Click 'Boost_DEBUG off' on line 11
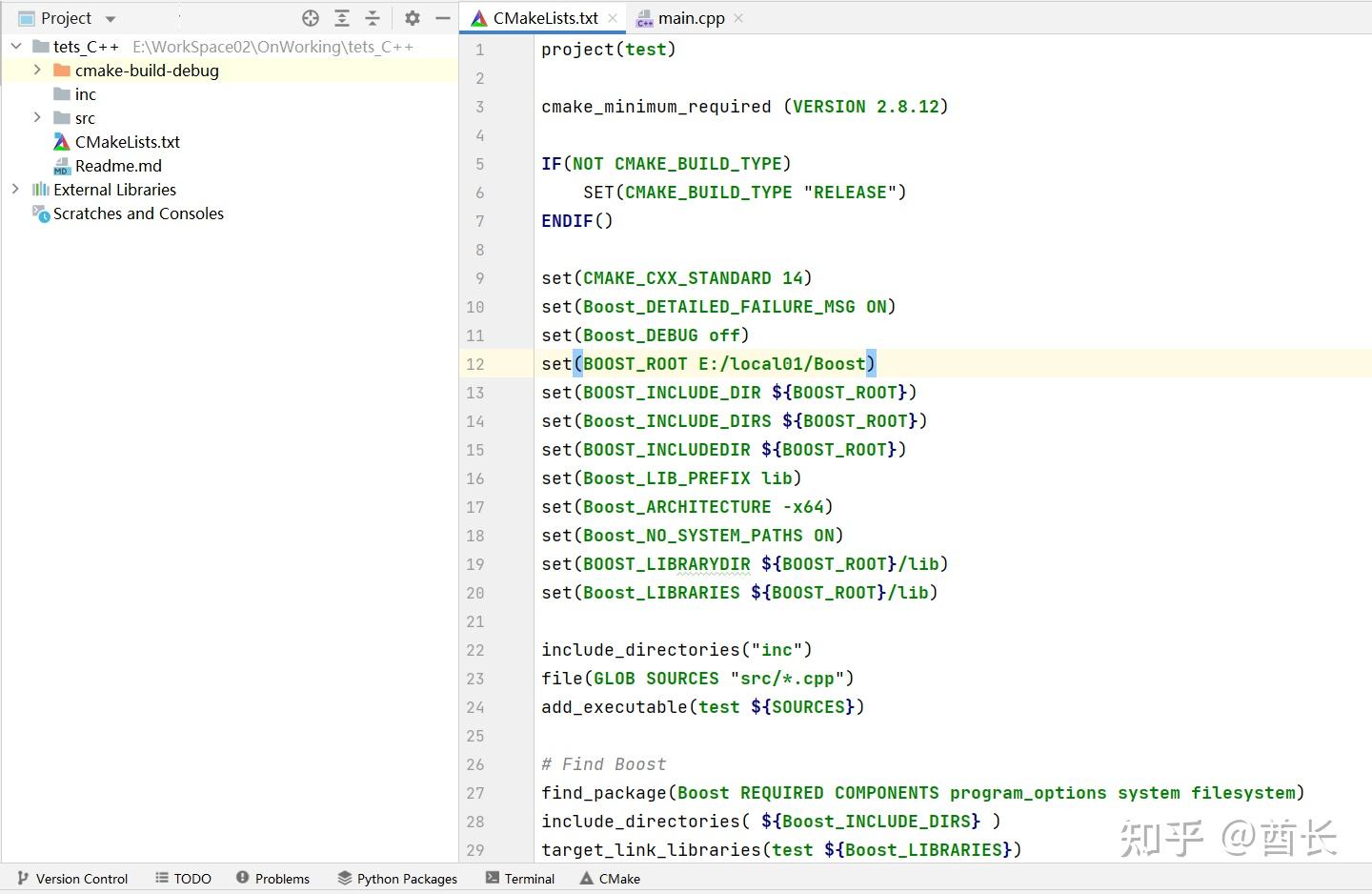Screen dimensions: 1372x894 coord(661,335)
